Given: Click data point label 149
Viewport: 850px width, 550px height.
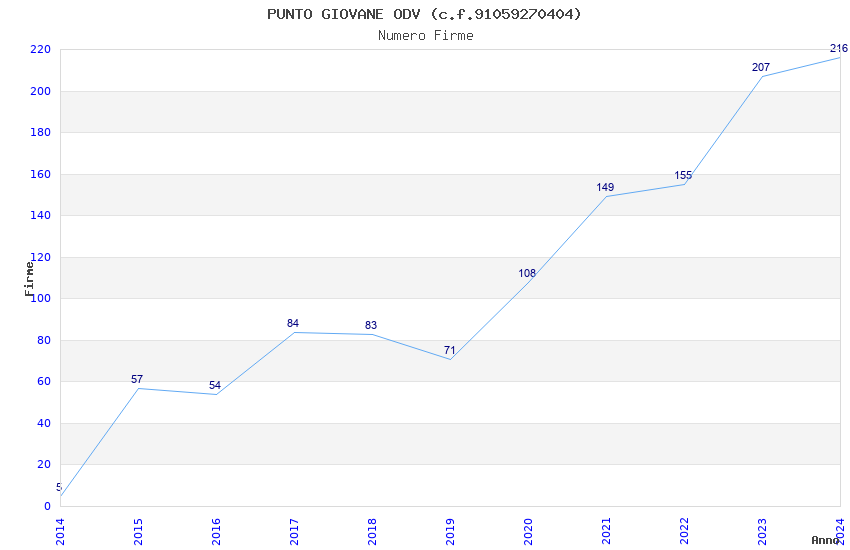Looking at the screenshot, I should (x=605, y=187).
